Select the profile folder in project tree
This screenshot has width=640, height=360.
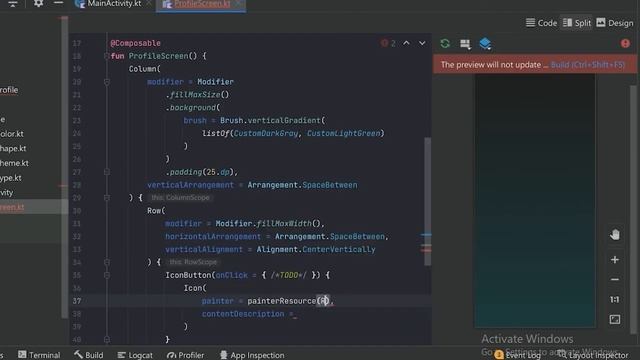tap(9, 90)
